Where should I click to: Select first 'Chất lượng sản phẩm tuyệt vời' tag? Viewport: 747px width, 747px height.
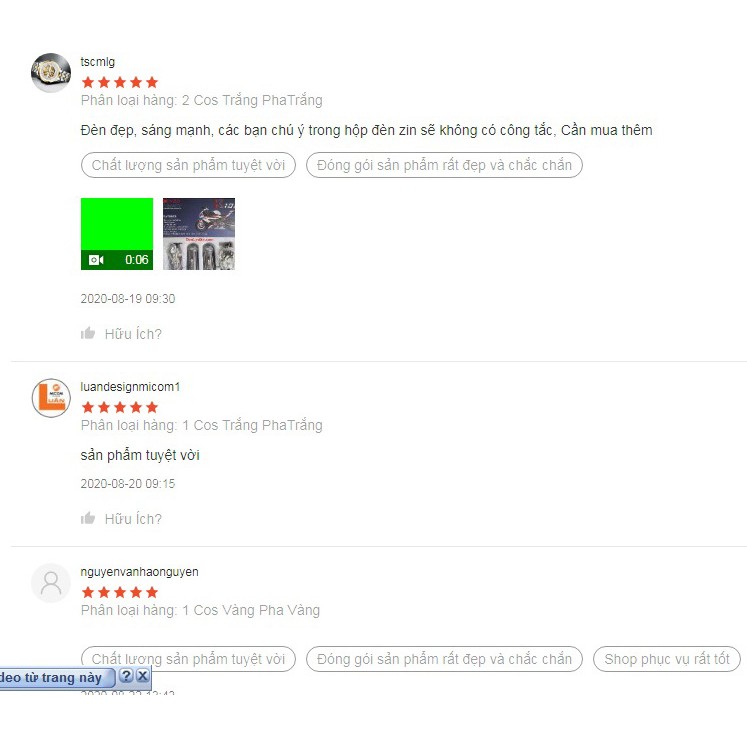188,165
